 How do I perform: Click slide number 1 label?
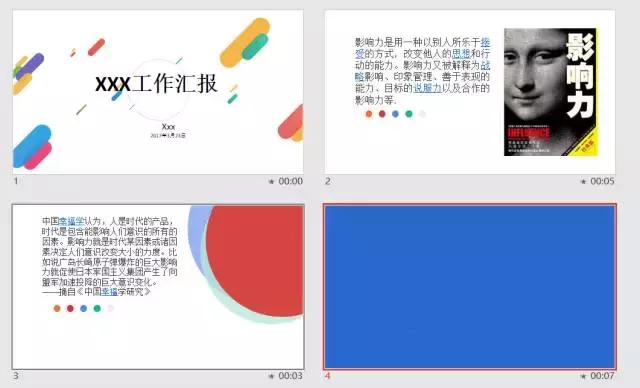coord(16,181)
